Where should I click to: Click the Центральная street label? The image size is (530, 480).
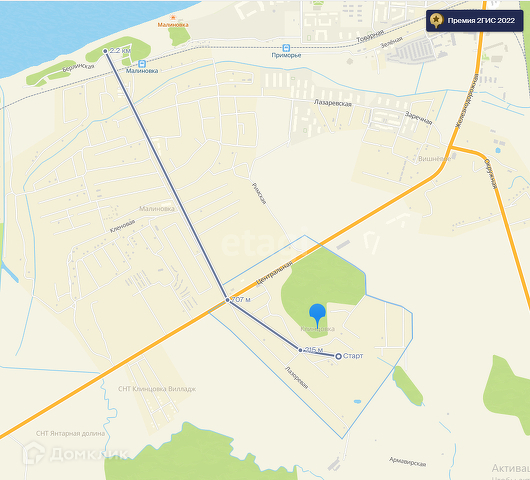274,273
